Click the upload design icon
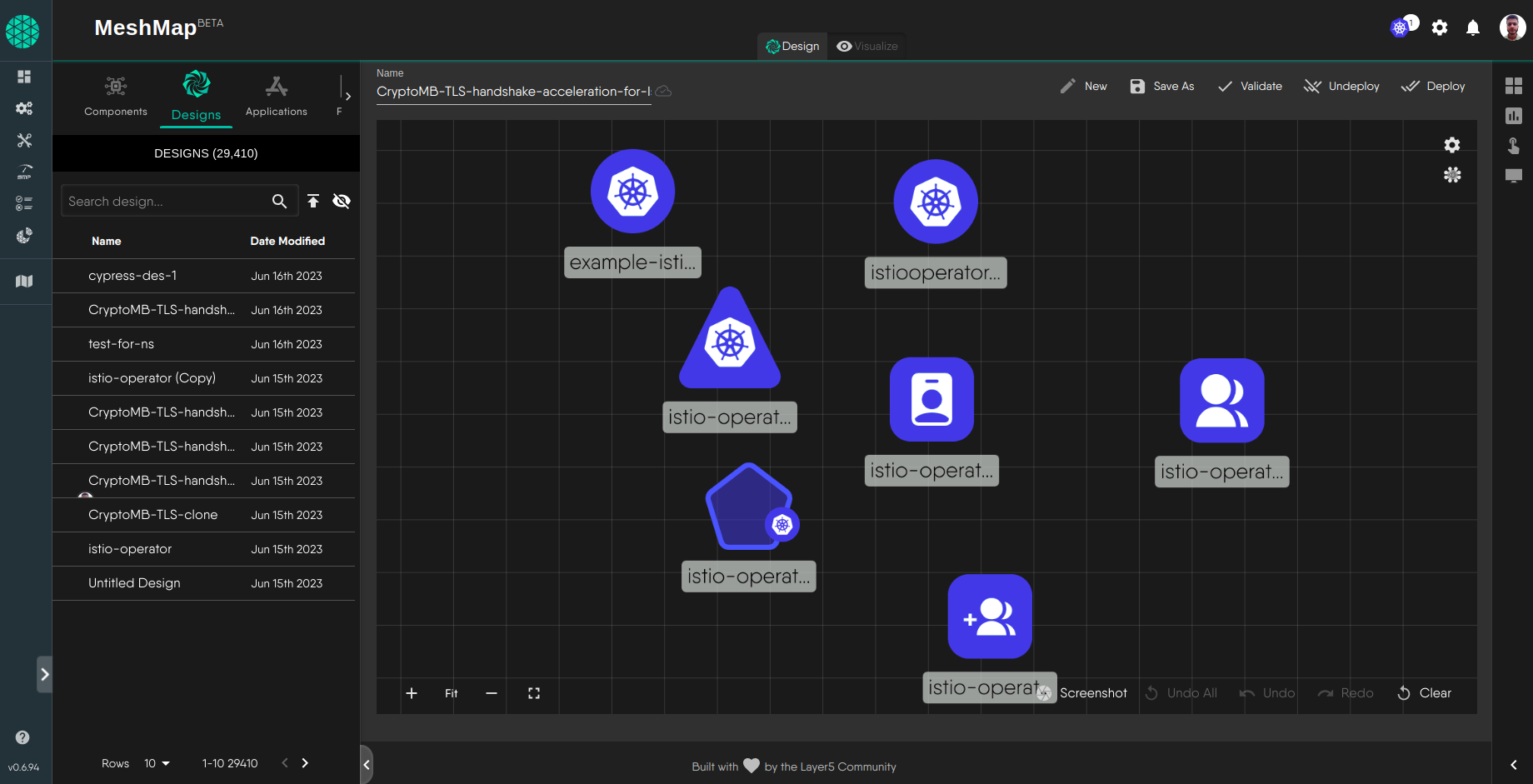 (313, 201)
